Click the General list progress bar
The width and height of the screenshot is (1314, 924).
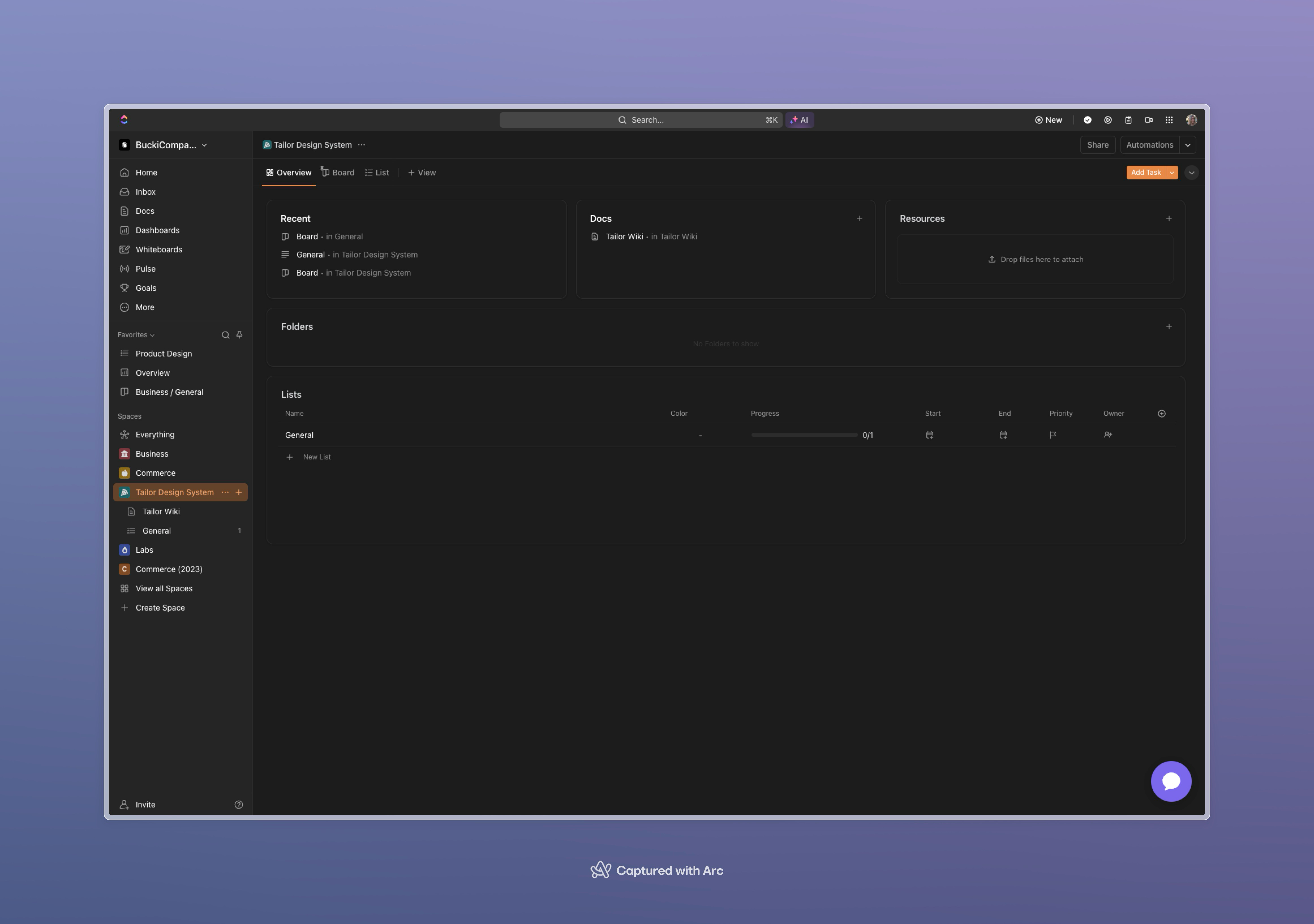pyautogui.click(x=804, y=435)
